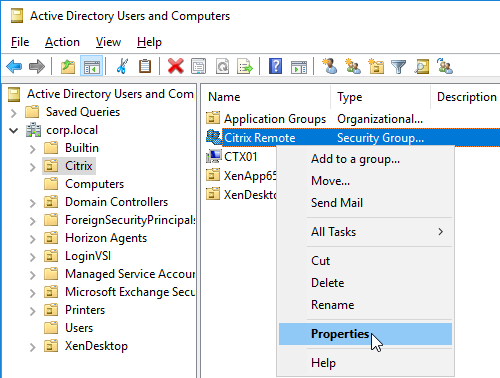
Task: Open the Action menu
Action: (62, 42)
